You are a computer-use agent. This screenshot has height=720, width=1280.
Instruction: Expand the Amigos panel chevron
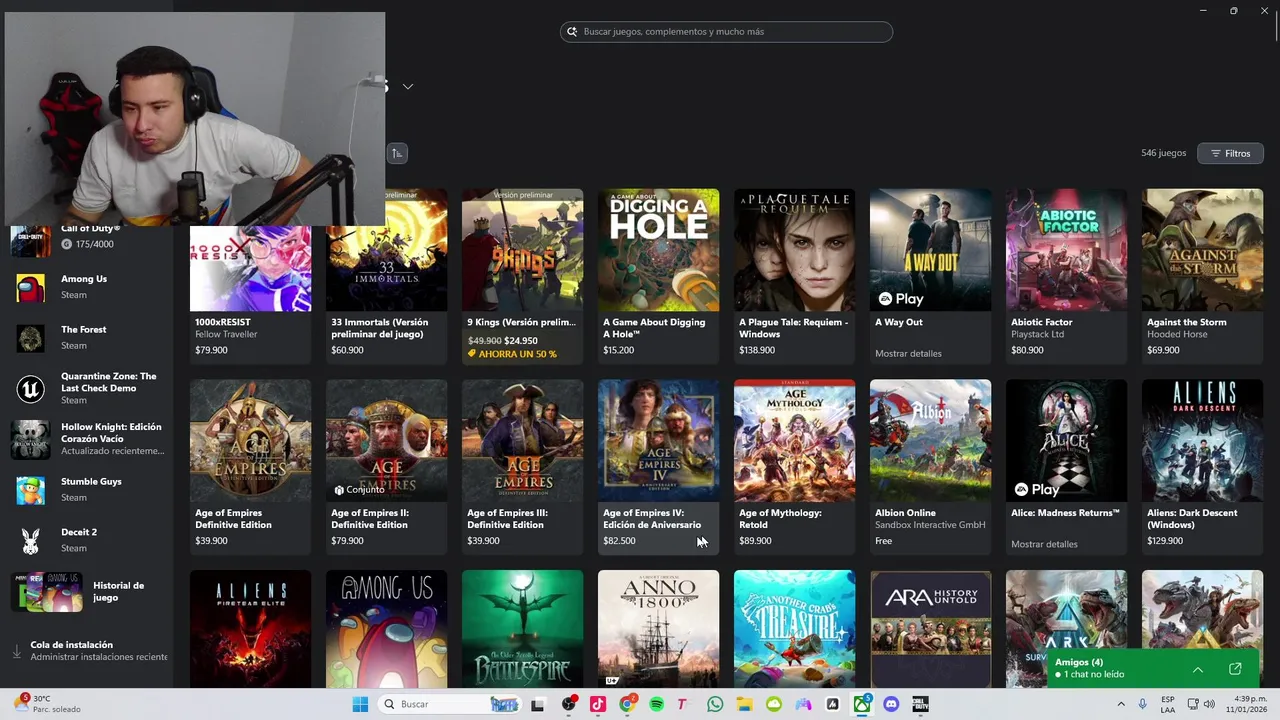(x=1198, y=669)
